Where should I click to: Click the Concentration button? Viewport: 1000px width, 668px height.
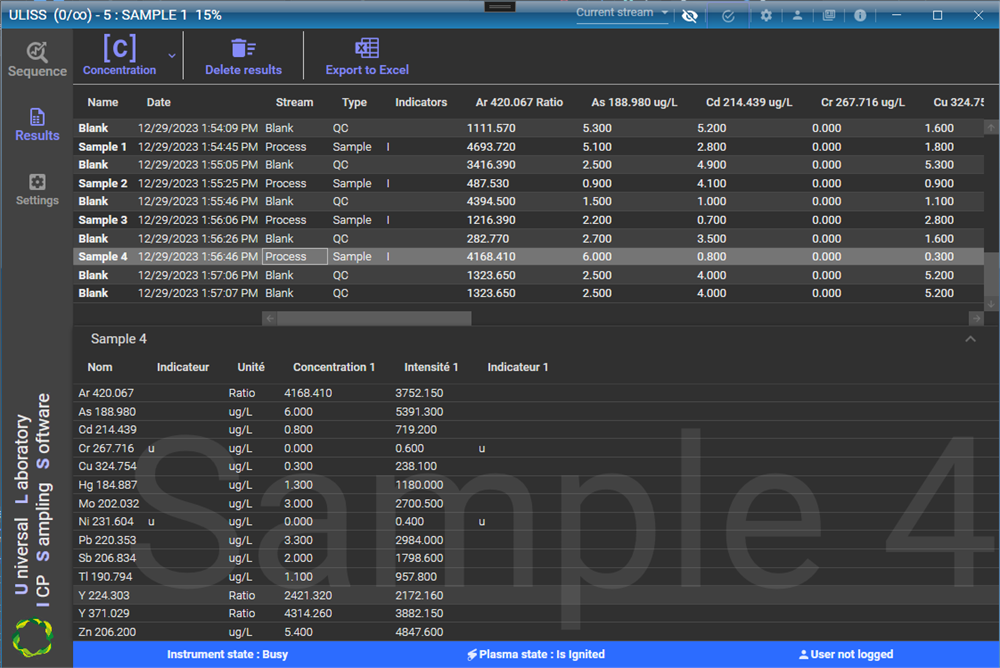click(119, 55)
